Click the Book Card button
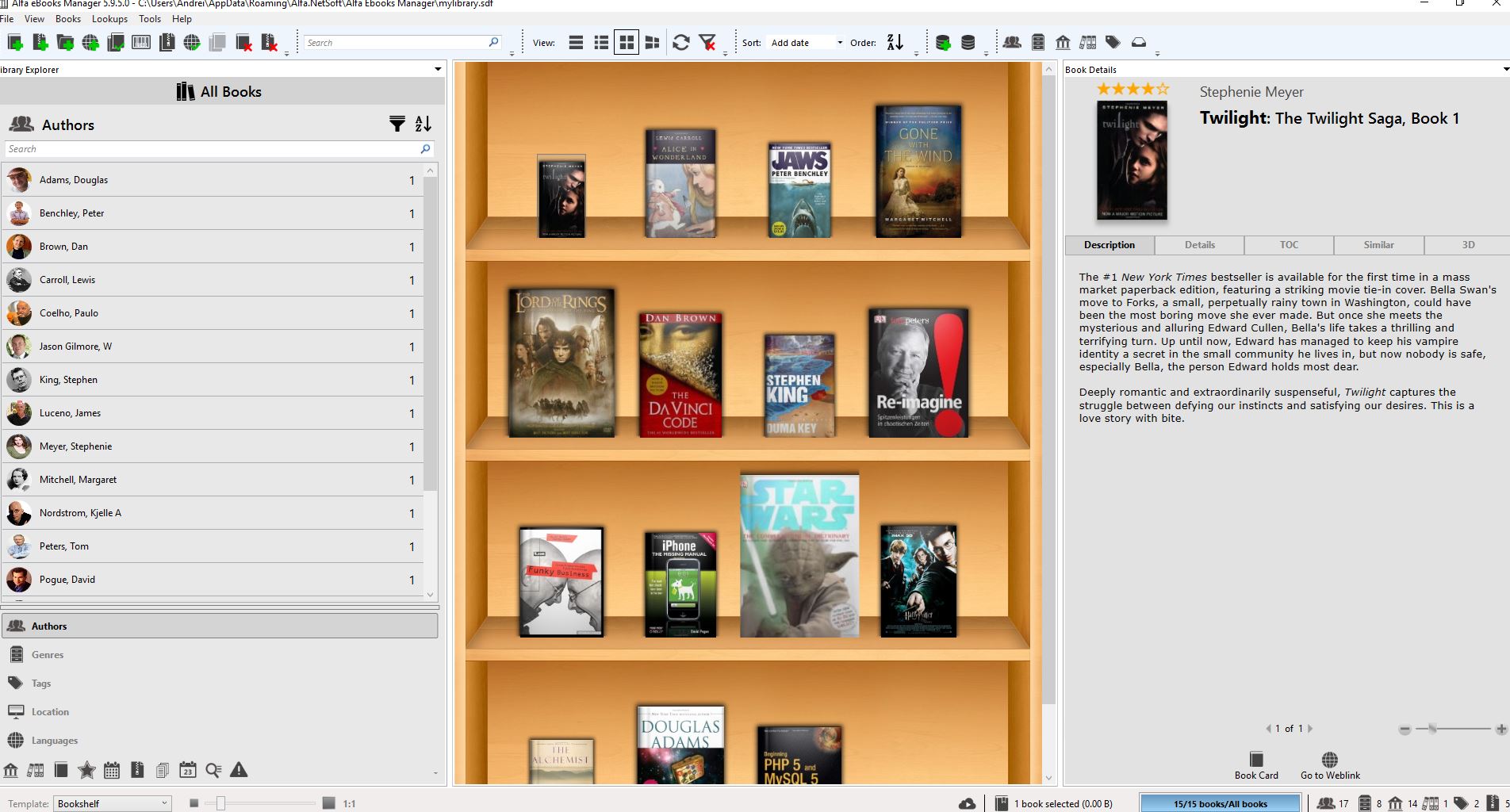1510x812 pixels. pos(1256,765)
